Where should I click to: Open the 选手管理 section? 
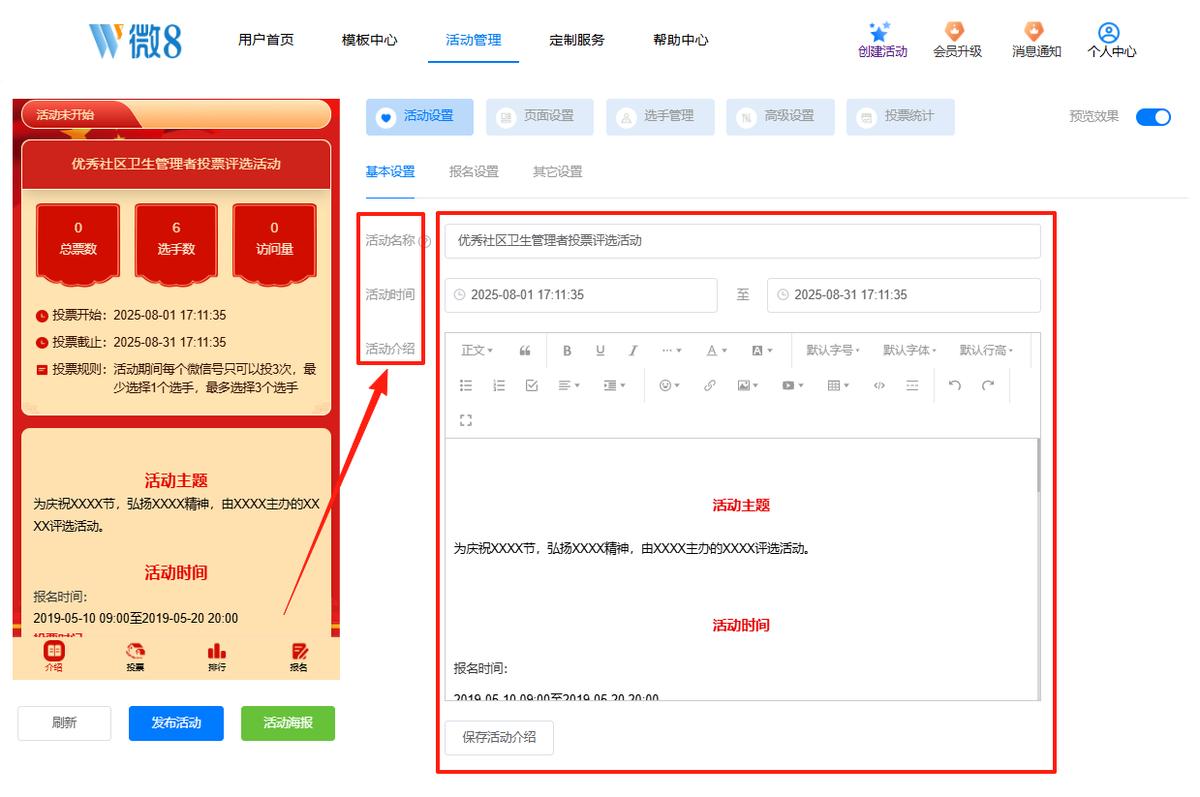660,117
